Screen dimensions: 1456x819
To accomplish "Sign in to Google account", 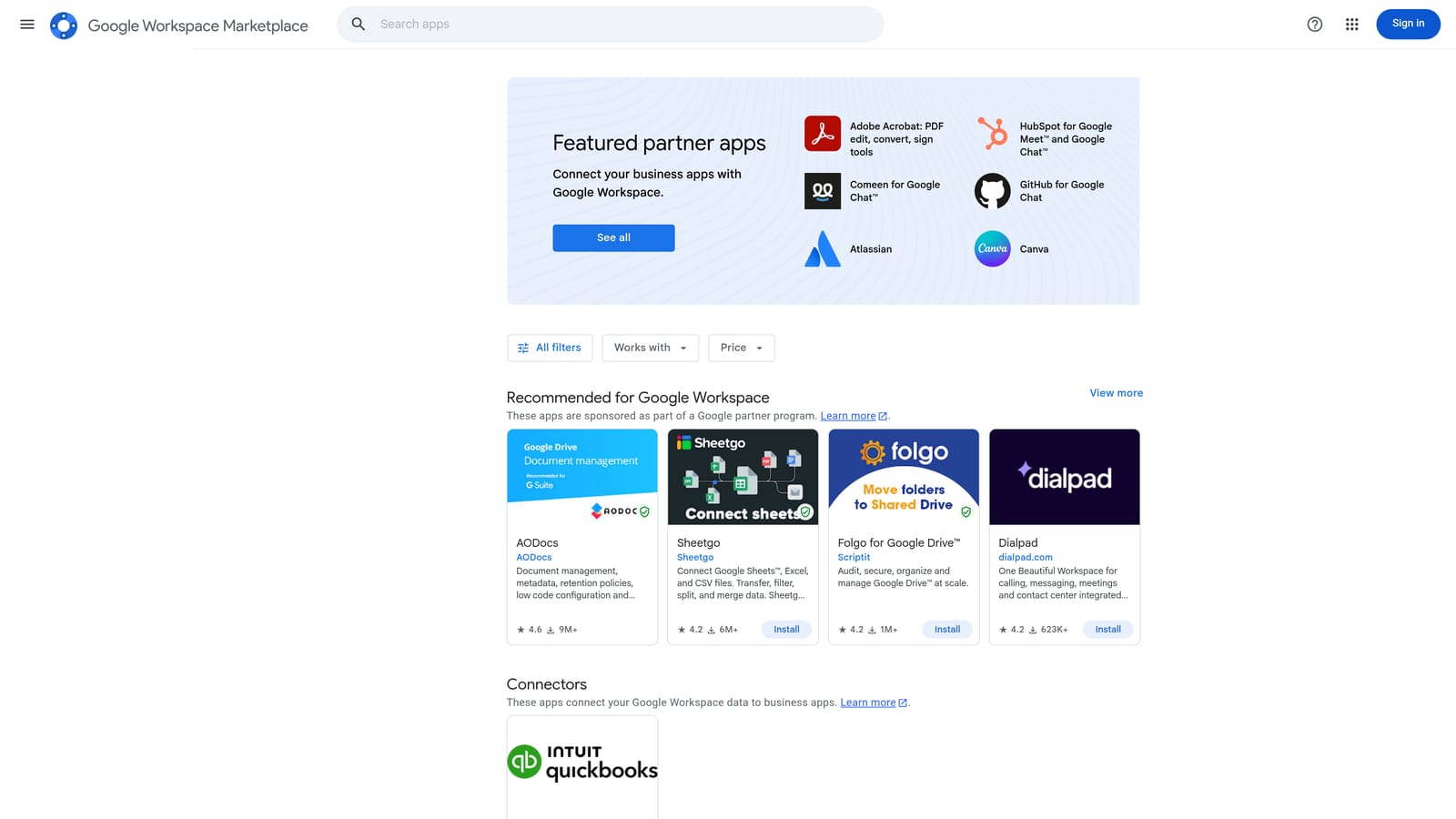I will 1408,24.
